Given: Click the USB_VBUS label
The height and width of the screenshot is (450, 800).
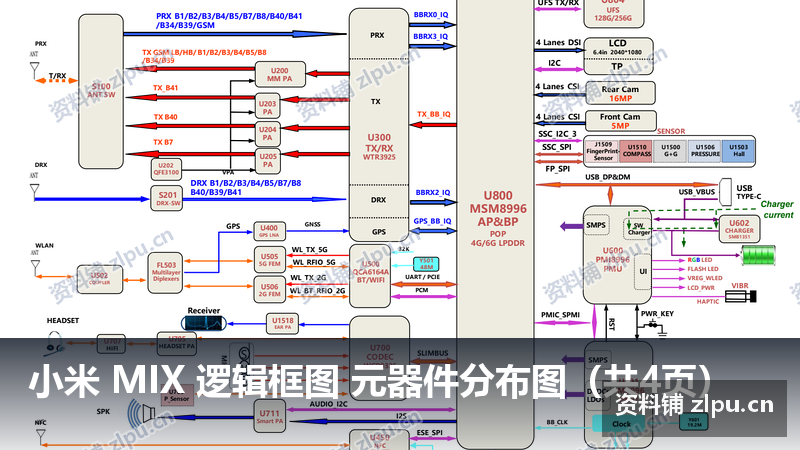Looking at the screenshot, I should pyautogui.click(x=697, y=192).
